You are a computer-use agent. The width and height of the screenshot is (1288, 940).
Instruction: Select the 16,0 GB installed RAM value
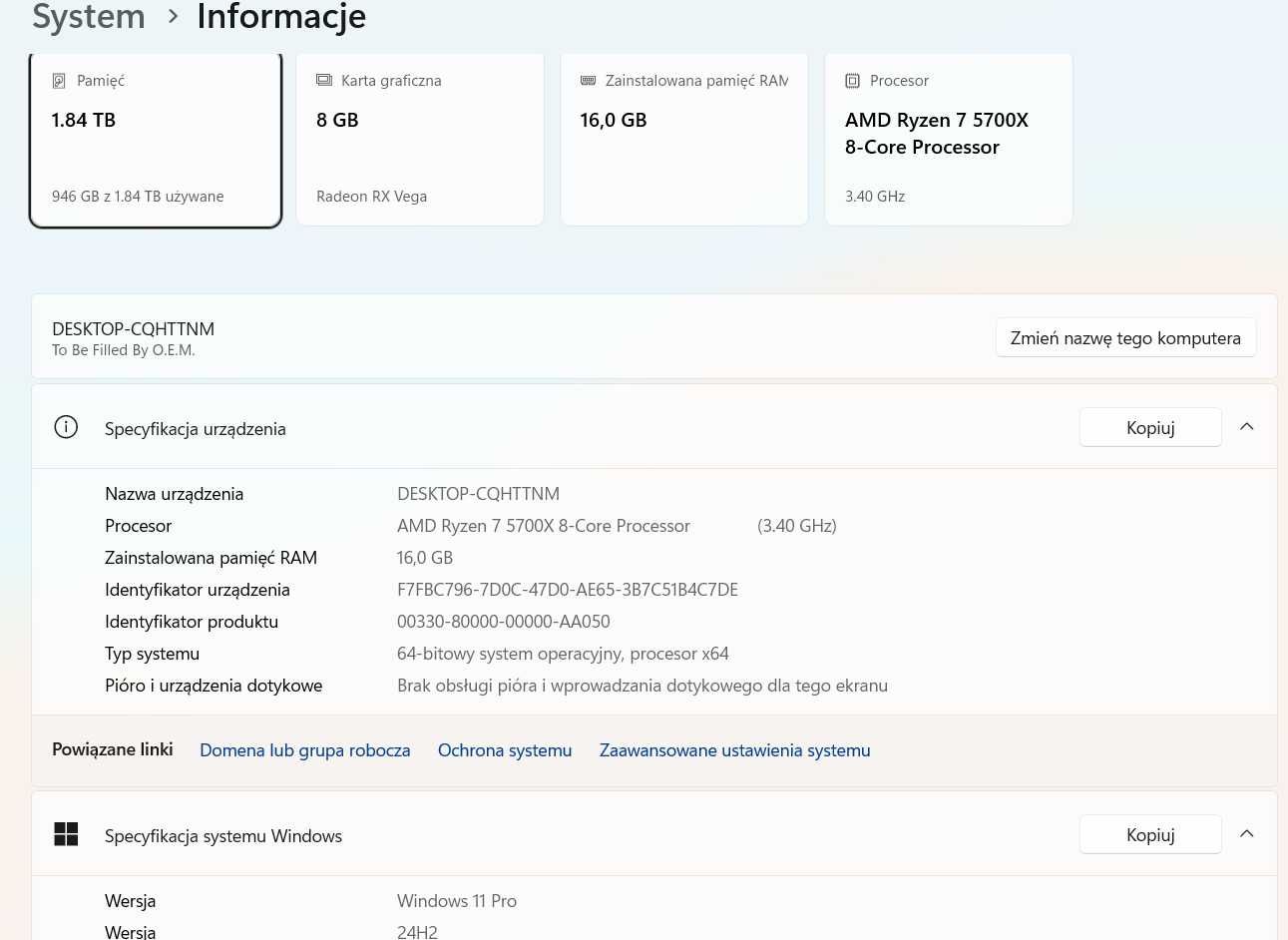pyautogui.click(x=425, y=558)
